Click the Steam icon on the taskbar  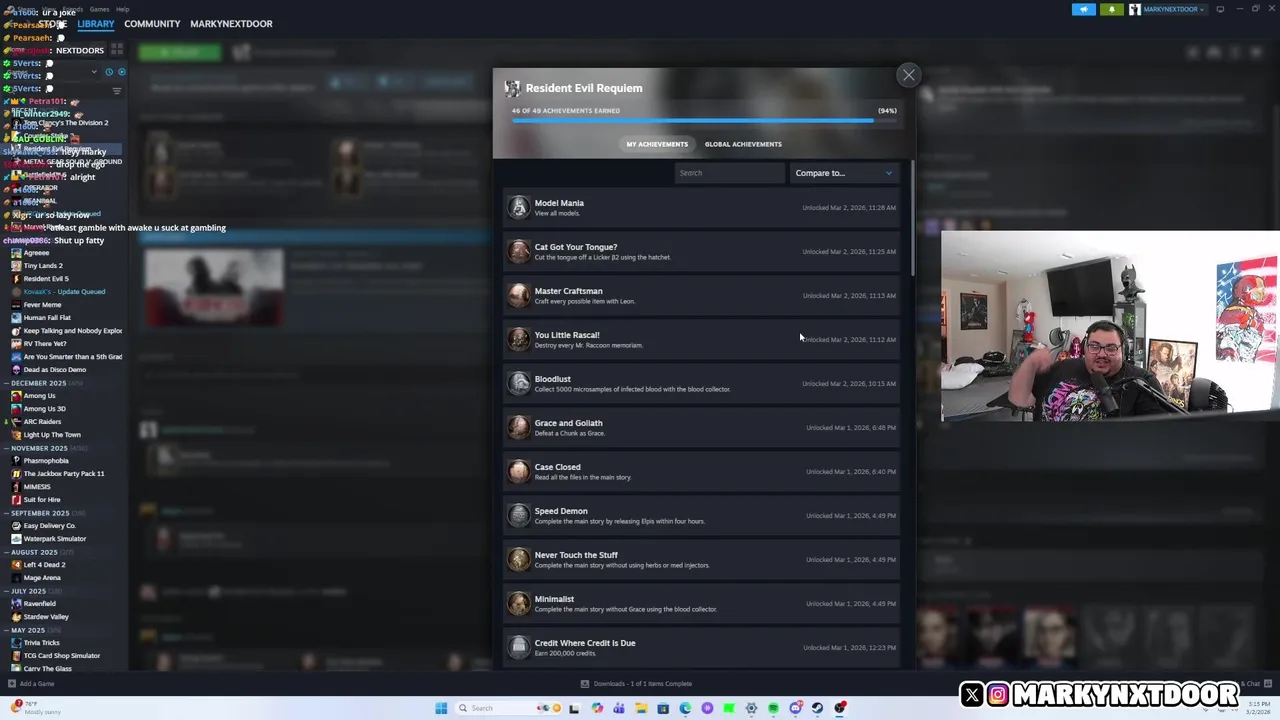coord(817,708)
